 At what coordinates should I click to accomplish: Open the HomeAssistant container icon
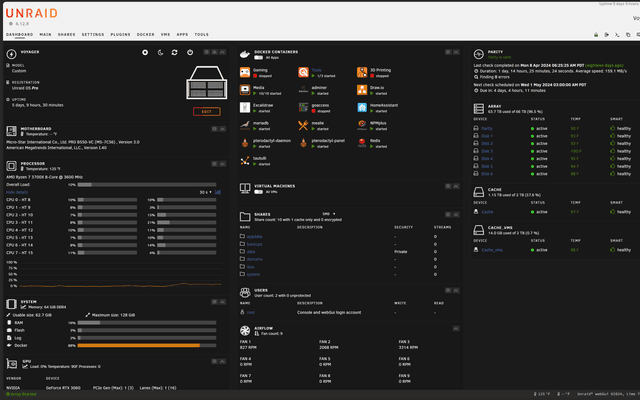(362, 107)
